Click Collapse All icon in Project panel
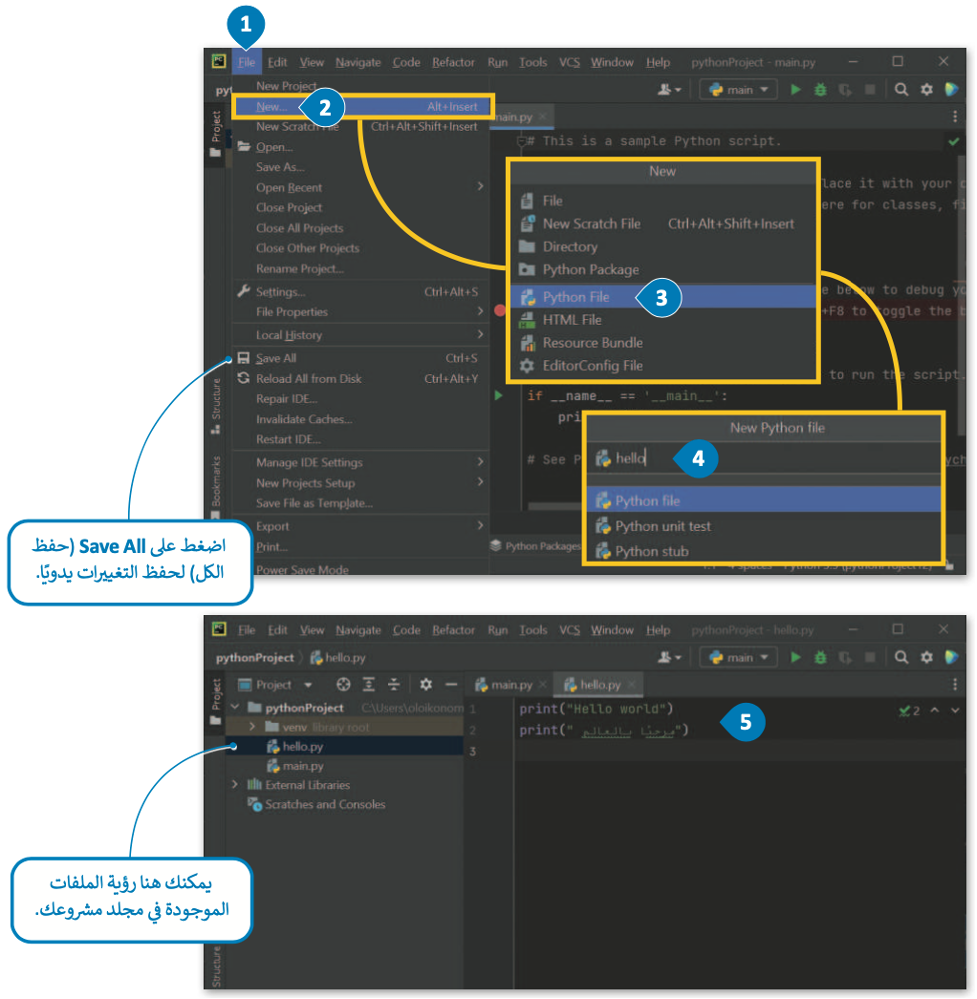This screenshot has height=999, width=977. coord(394,684)
